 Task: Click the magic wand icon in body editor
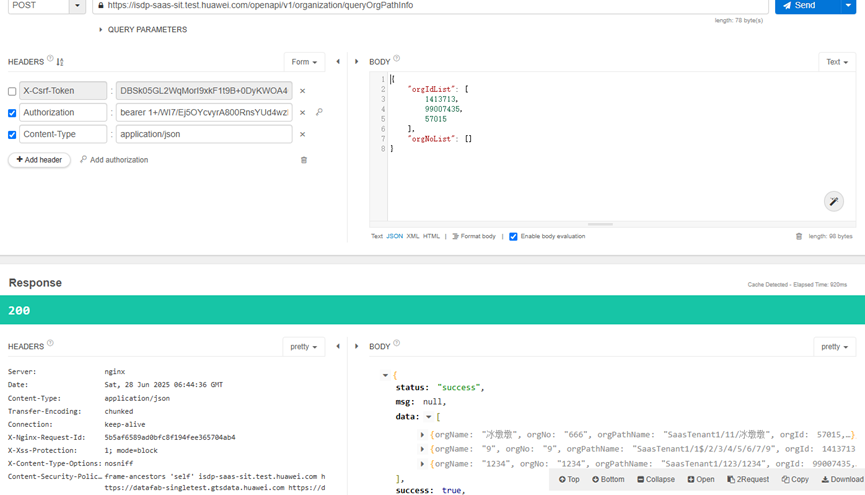[x=834, y=201]
